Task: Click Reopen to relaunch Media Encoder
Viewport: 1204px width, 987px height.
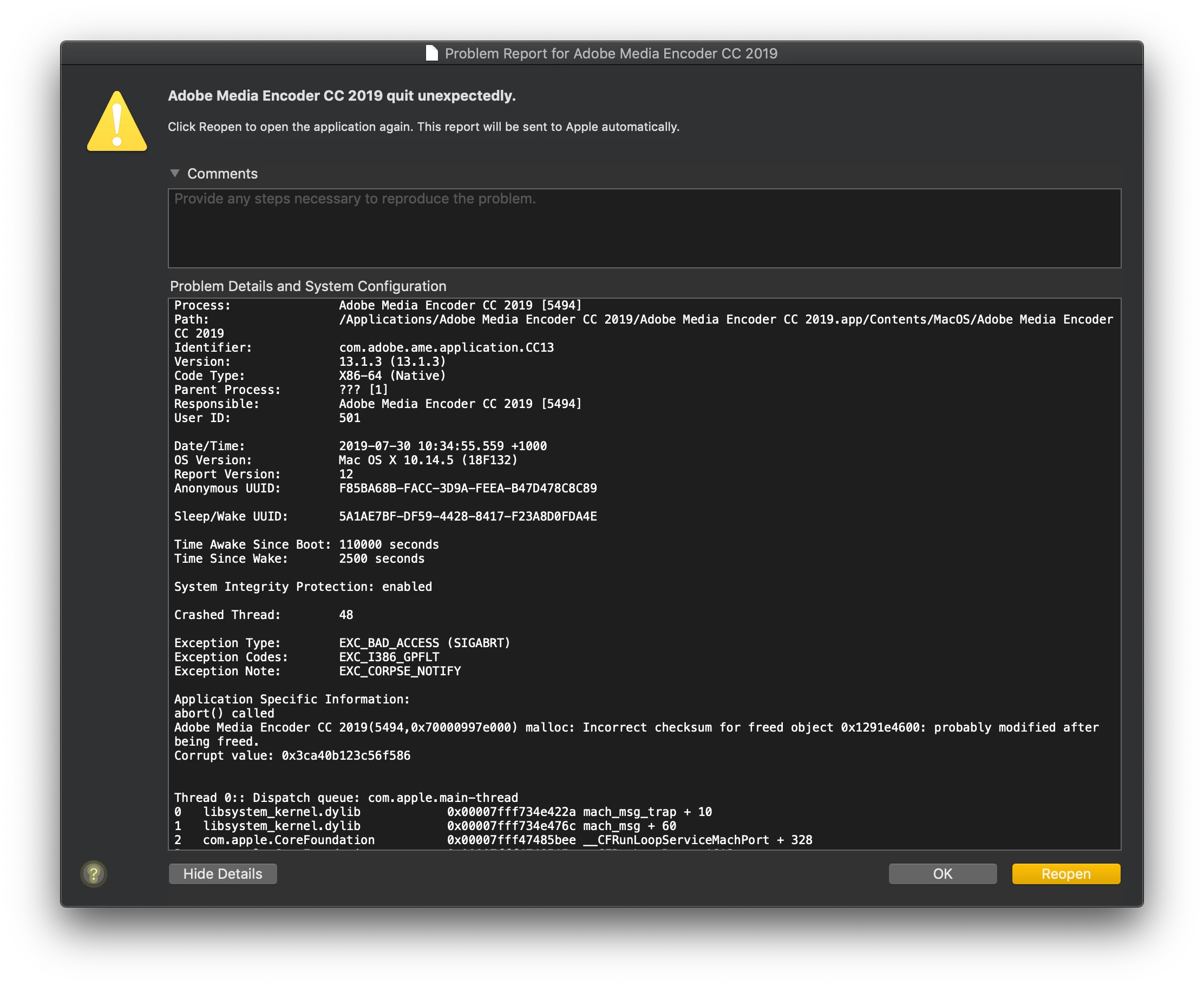Action: click(1065, 874)
